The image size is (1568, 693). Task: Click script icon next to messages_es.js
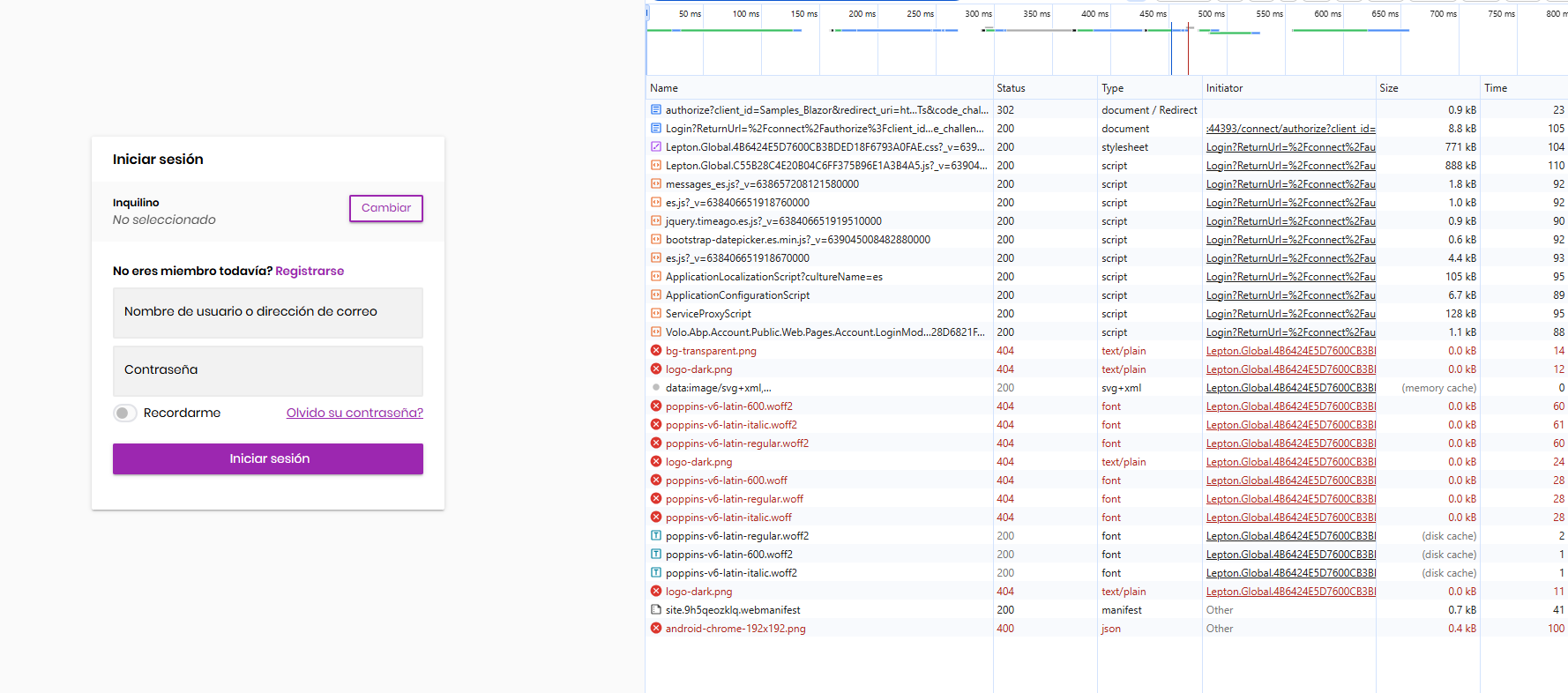655,184
